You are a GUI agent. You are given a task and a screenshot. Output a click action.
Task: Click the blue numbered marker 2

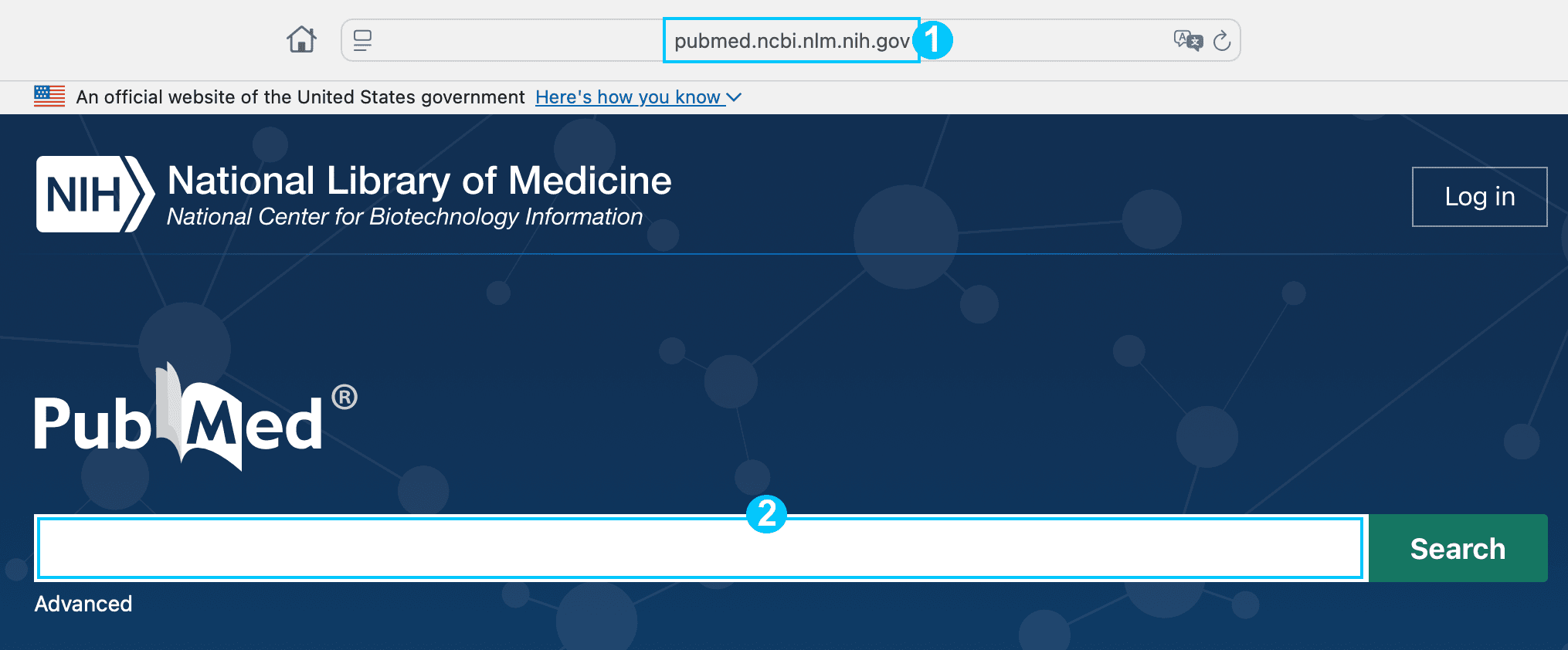coord(766,514)
